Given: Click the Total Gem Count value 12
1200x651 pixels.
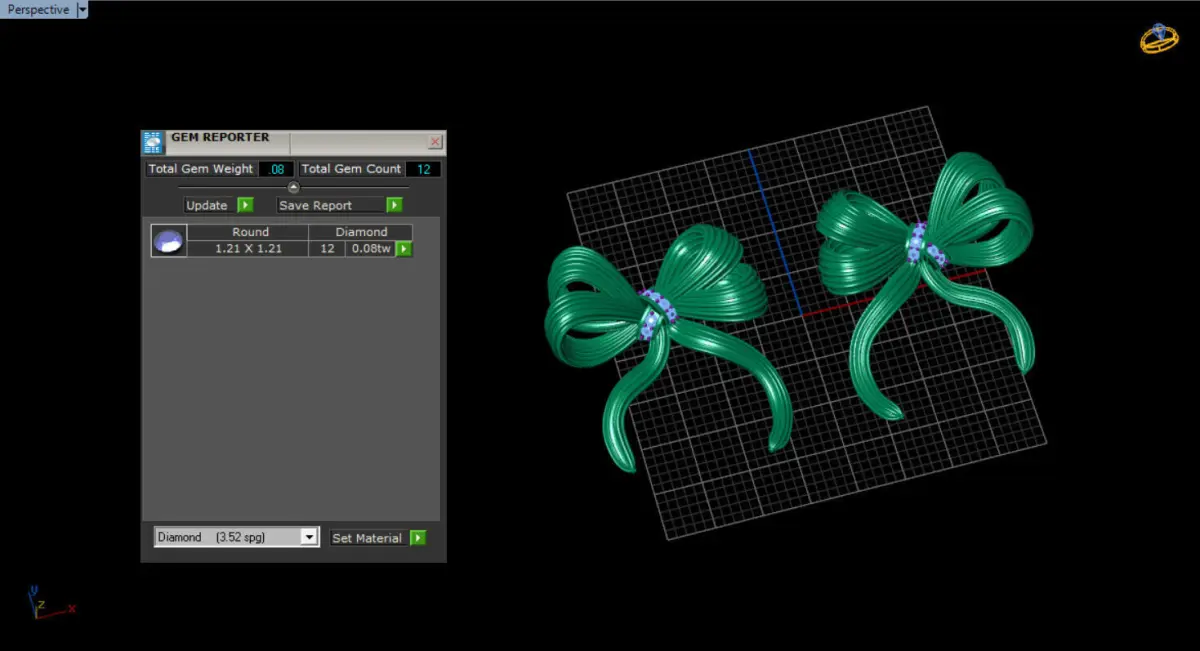Looking at the screenshot, I should tap(423, 169).
